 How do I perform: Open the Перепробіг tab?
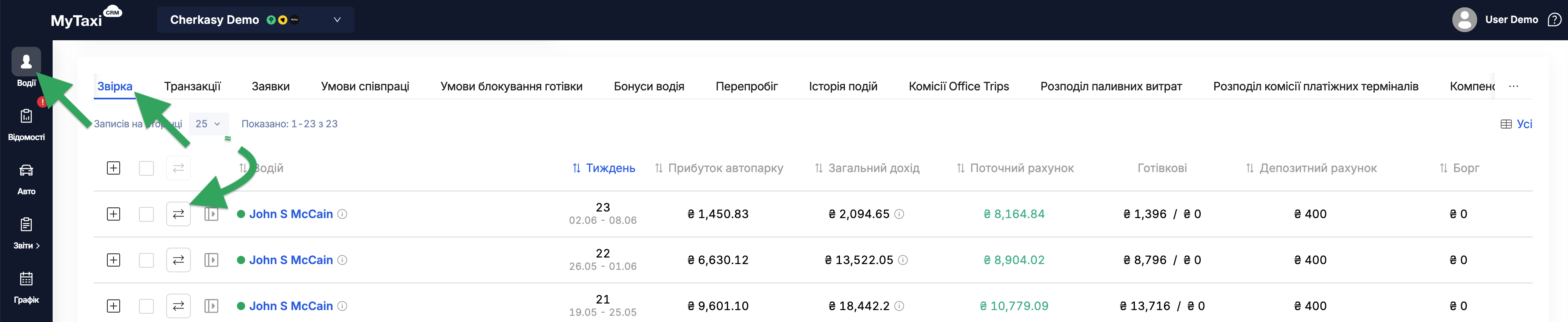pyautogui.click(x=747, y=86)
